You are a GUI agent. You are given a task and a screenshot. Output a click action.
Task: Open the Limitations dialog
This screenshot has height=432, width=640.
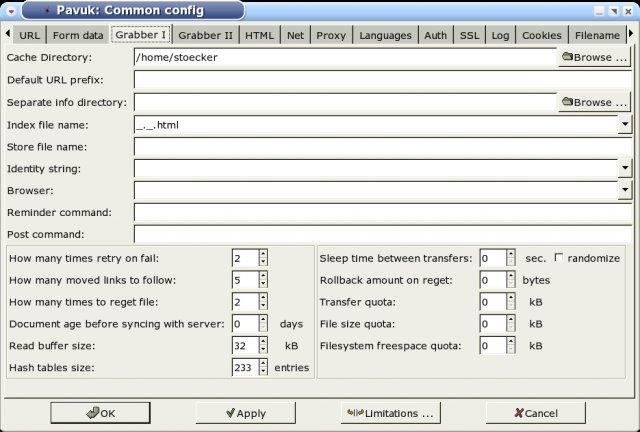click(391, 413)
